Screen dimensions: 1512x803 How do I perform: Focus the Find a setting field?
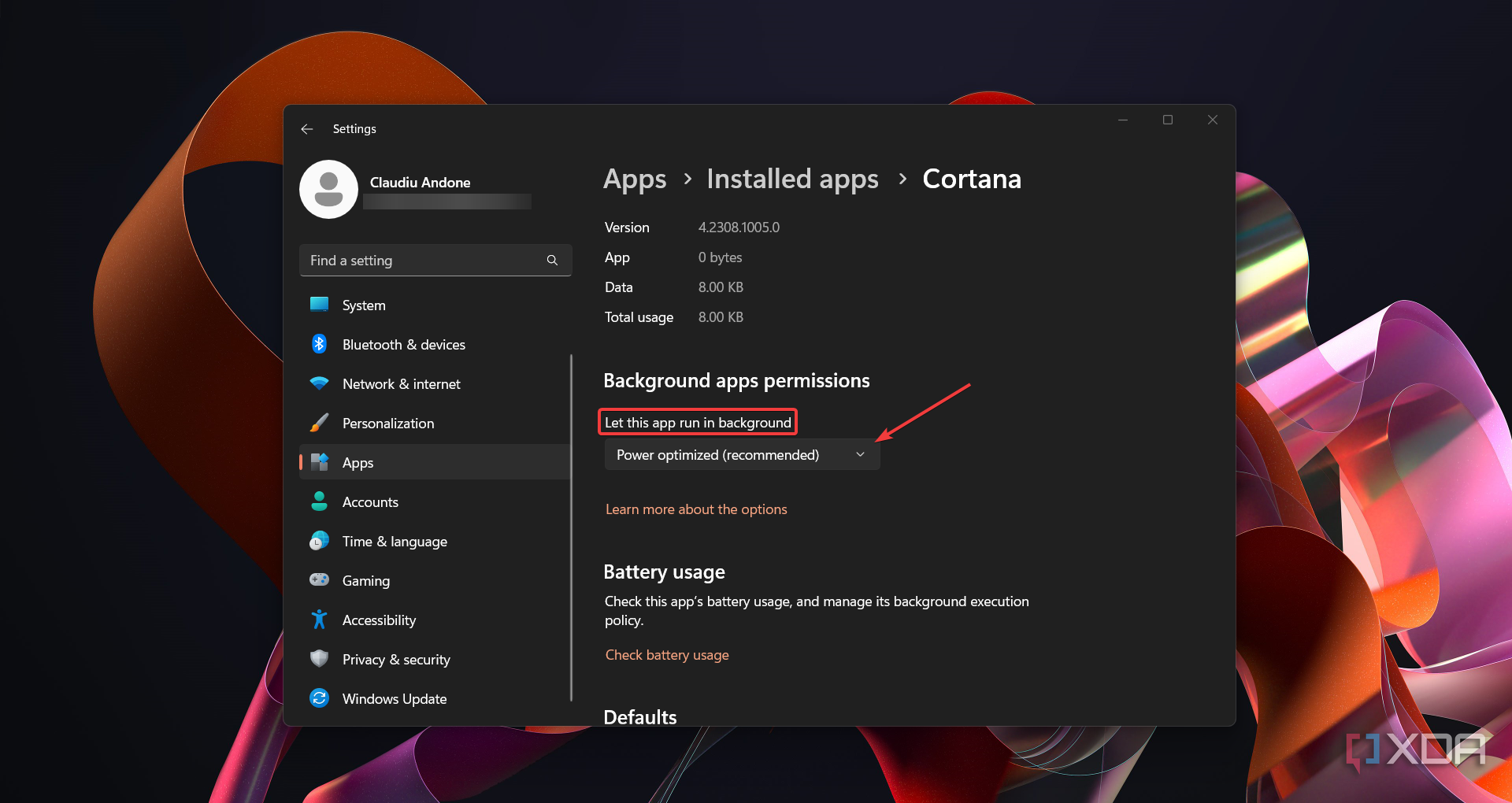coord(435,261)
